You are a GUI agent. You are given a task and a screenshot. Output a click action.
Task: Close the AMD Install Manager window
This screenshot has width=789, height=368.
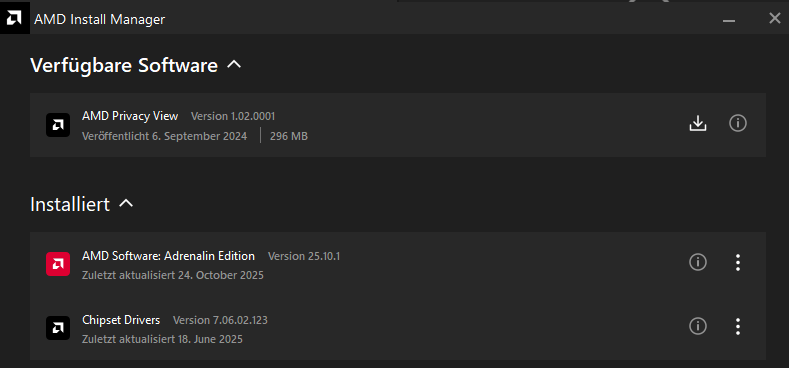click(x=775, y=18)
